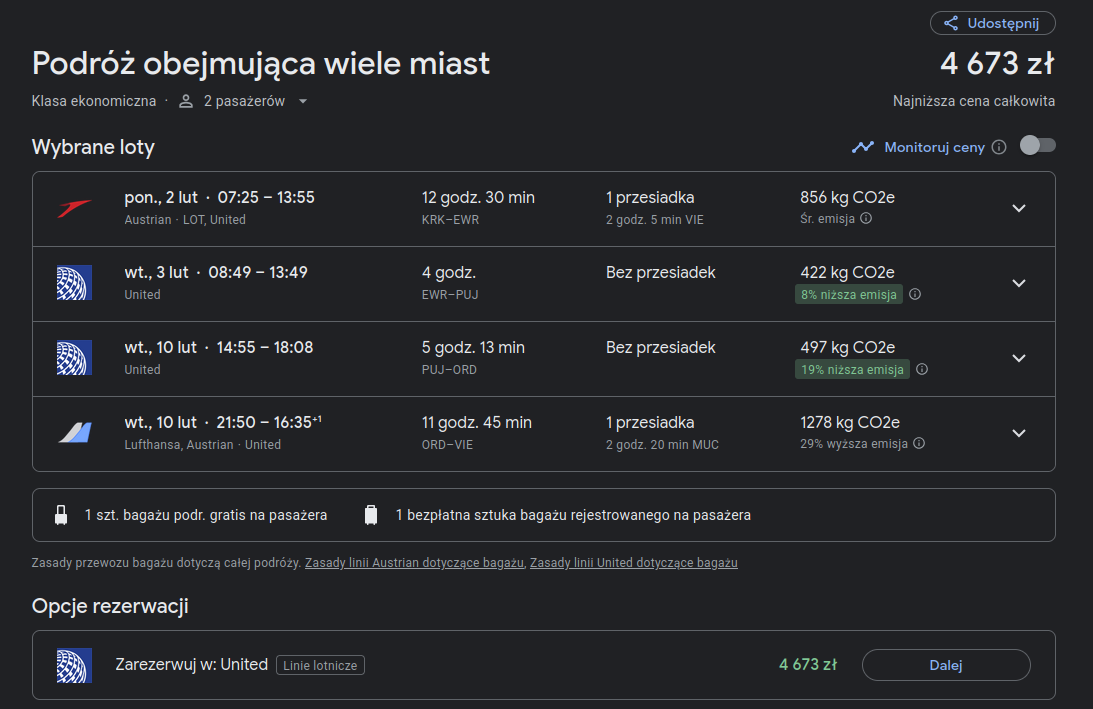Expand the ORD–VIE flight details

[1018, 433]
